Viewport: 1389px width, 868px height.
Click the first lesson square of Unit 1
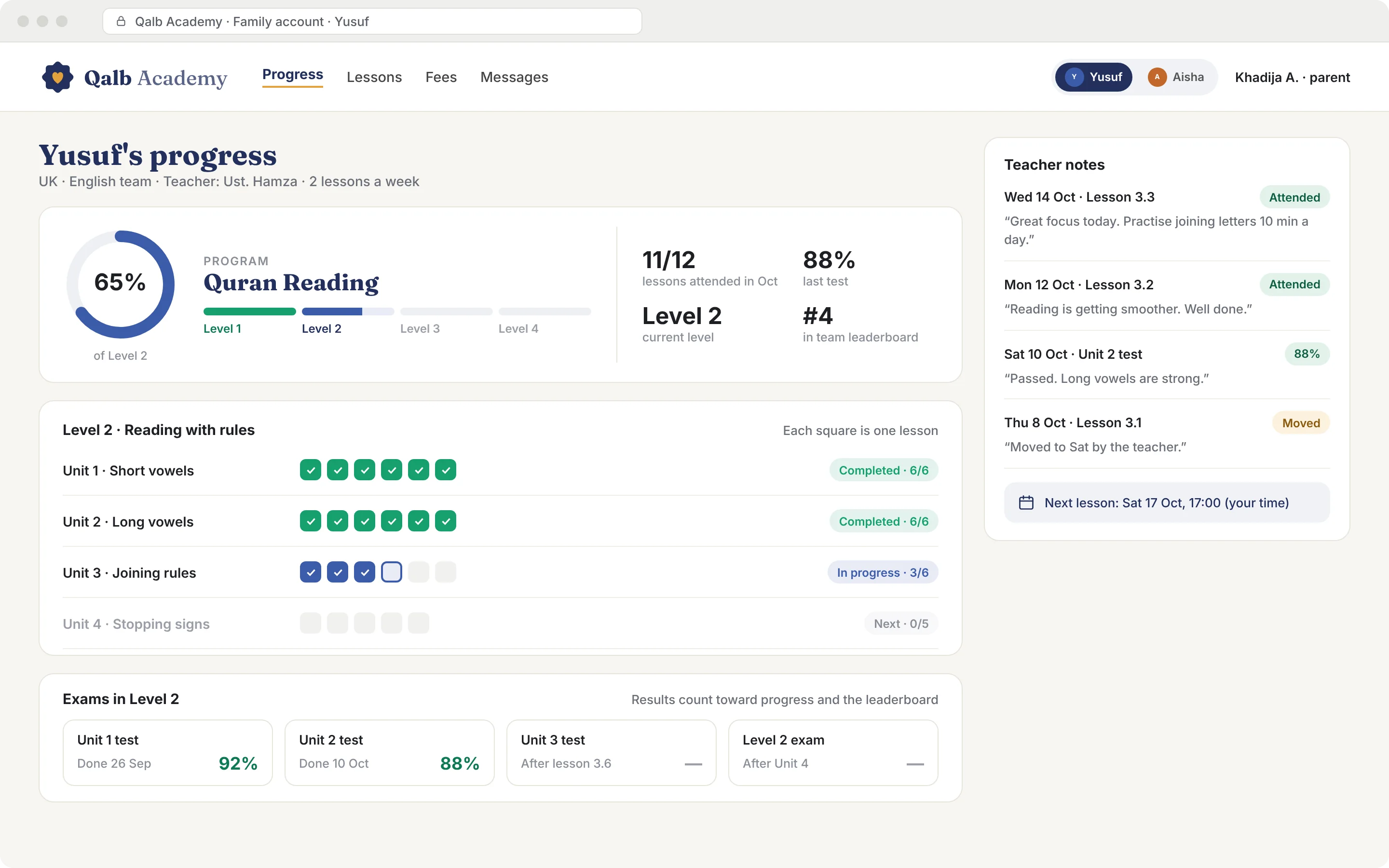[x=311, y=470]
